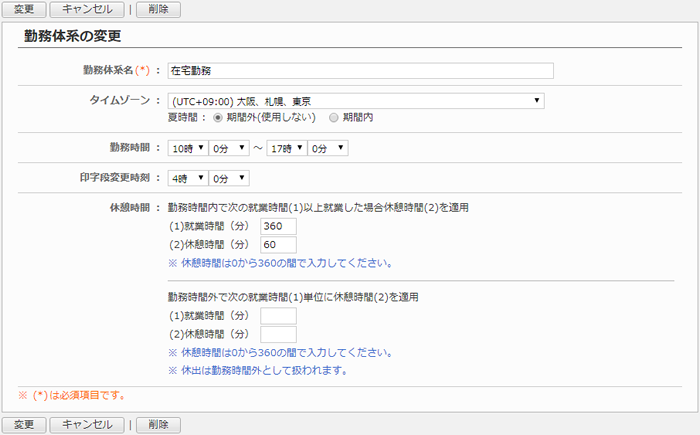
Task: Click empty 休憩時間 field for outside work hours
Action: 278,334
